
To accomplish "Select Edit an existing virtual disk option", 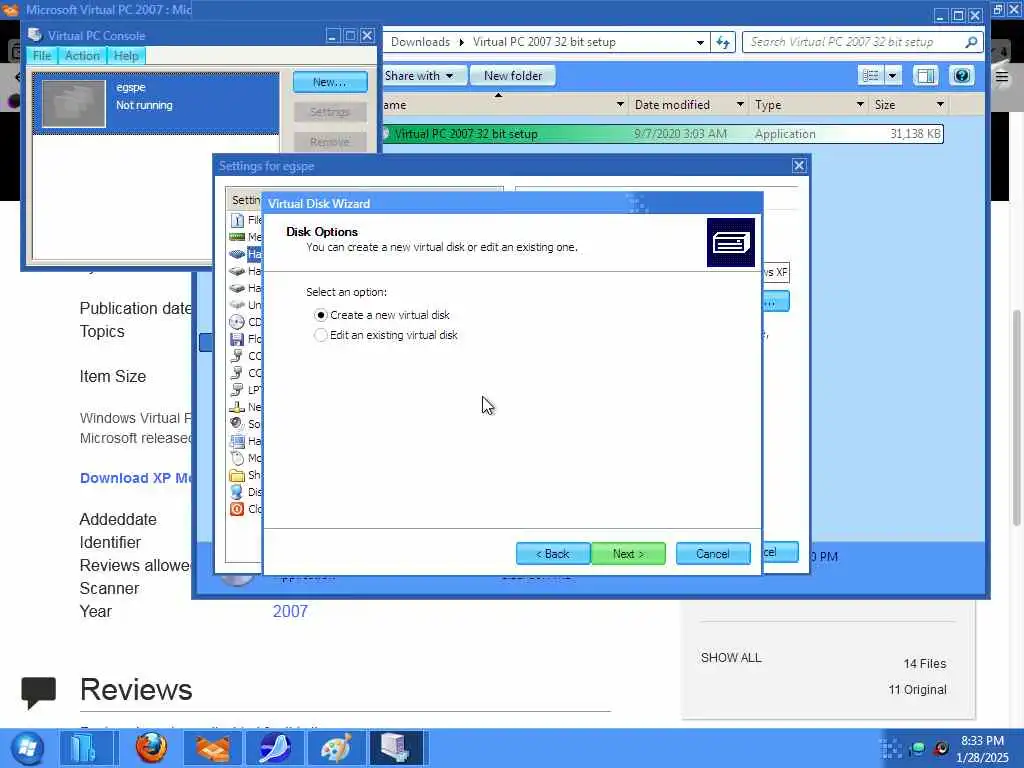I will click(386, 335).
